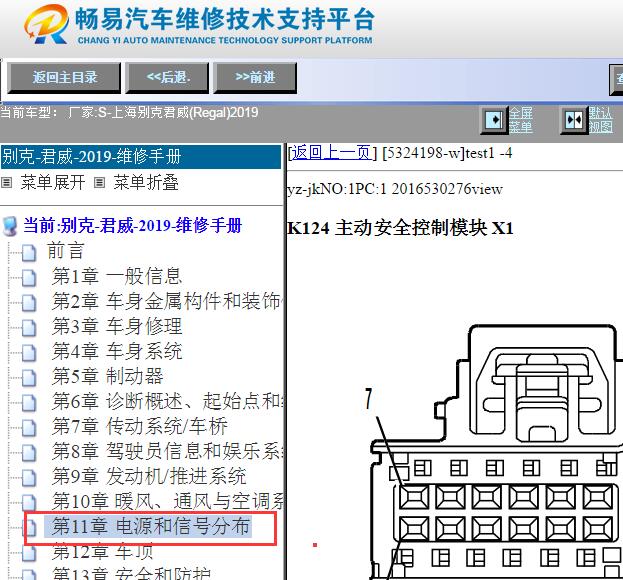This screenshot has height=580, width=623.
Task: Click page icon next to 前言
Action: pyautogui.click(x=29, y=252)
